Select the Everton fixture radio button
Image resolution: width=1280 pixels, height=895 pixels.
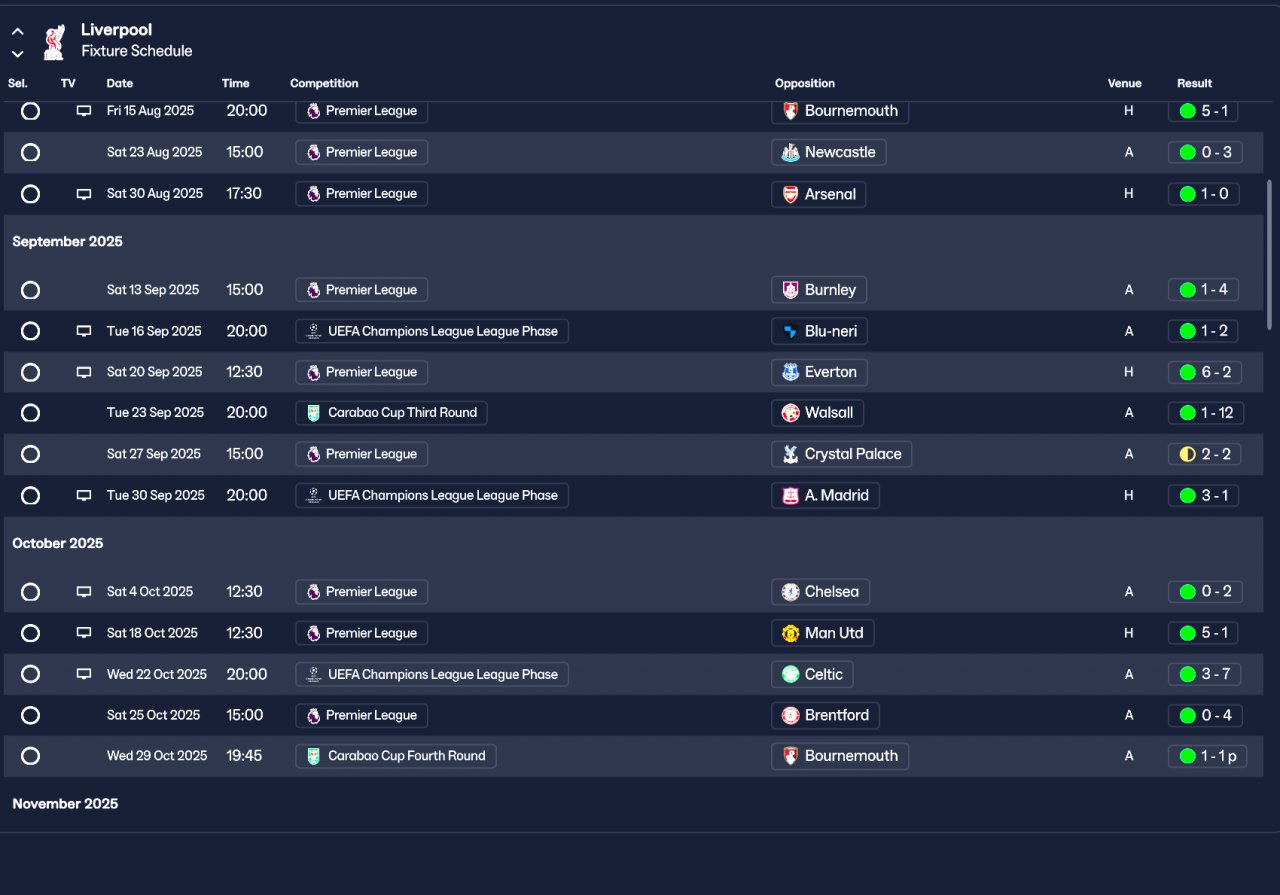[x=31, y=372]
